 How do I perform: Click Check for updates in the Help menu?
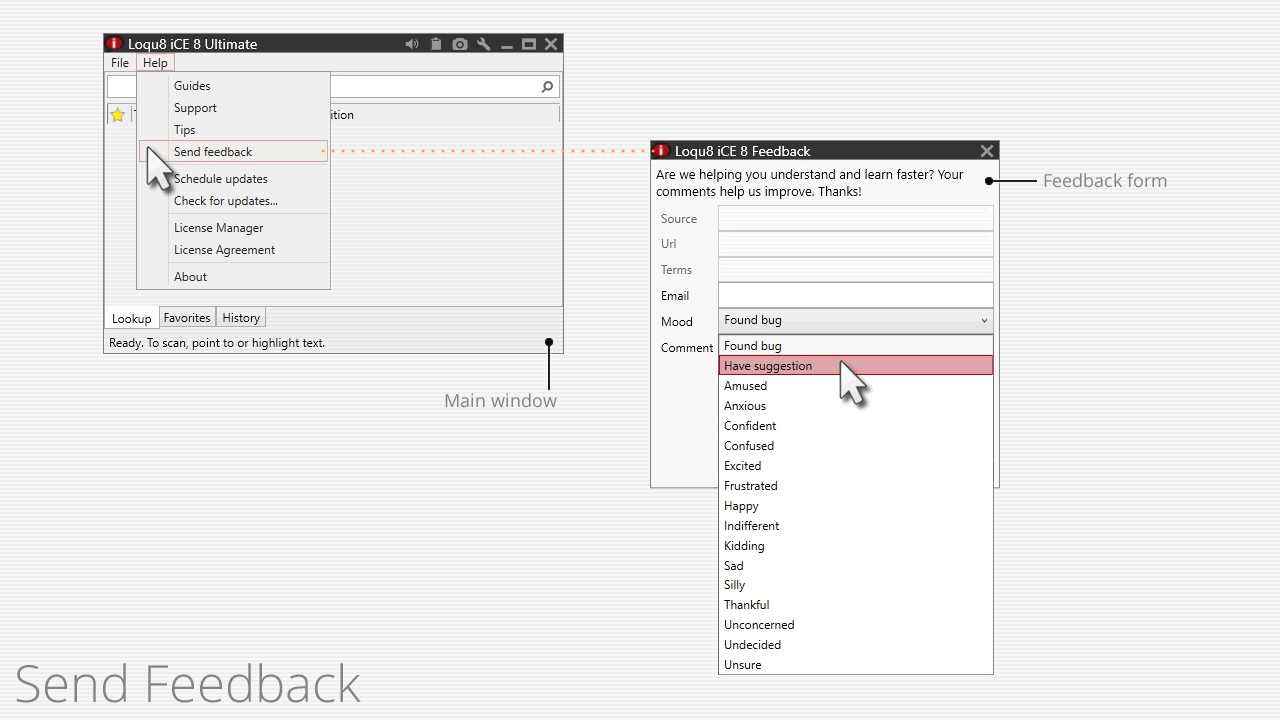[x=226, y=201]
